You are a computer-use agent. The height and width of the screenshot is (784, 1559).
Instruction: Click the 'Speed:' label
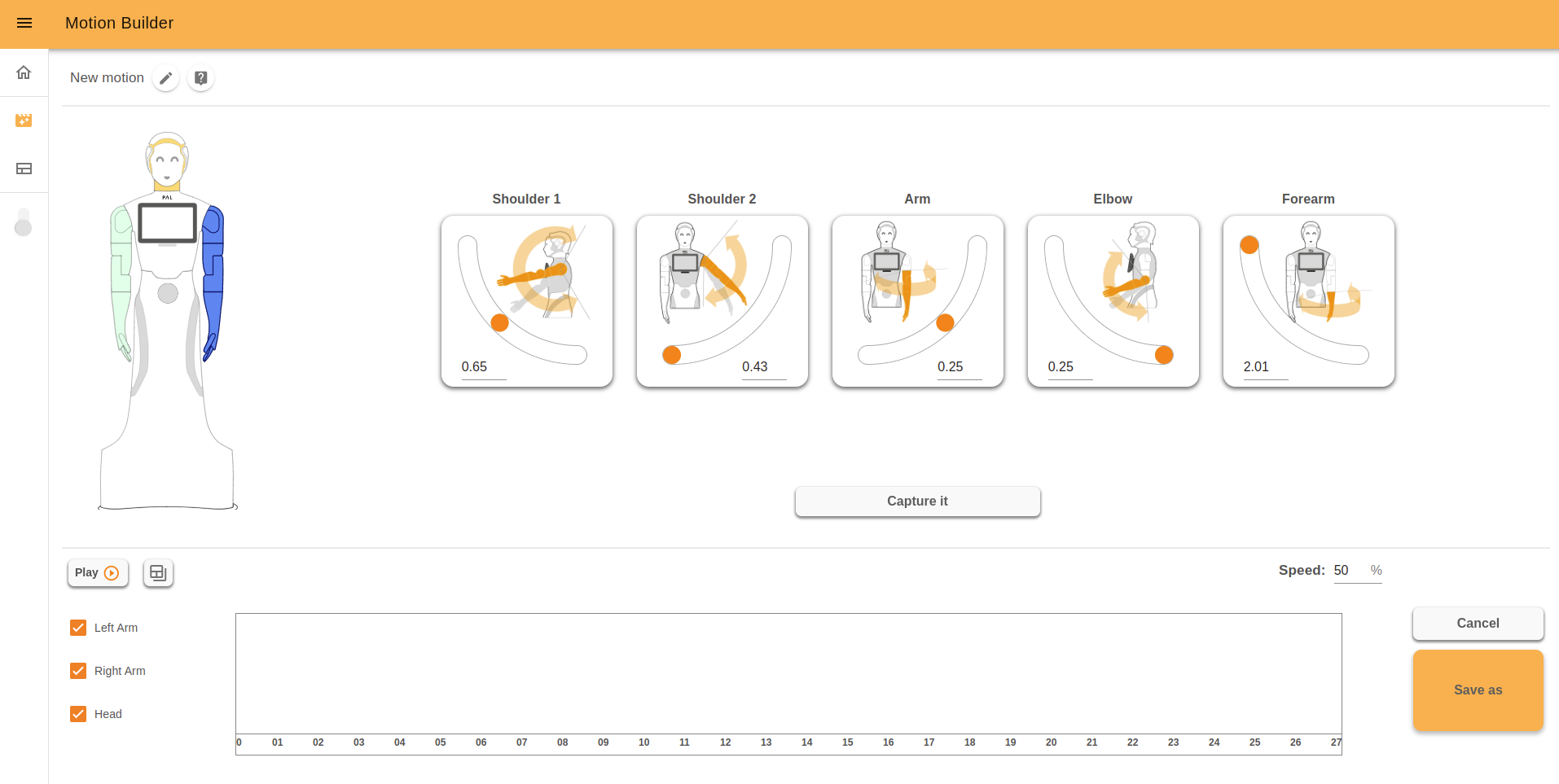coord(1302,571)
